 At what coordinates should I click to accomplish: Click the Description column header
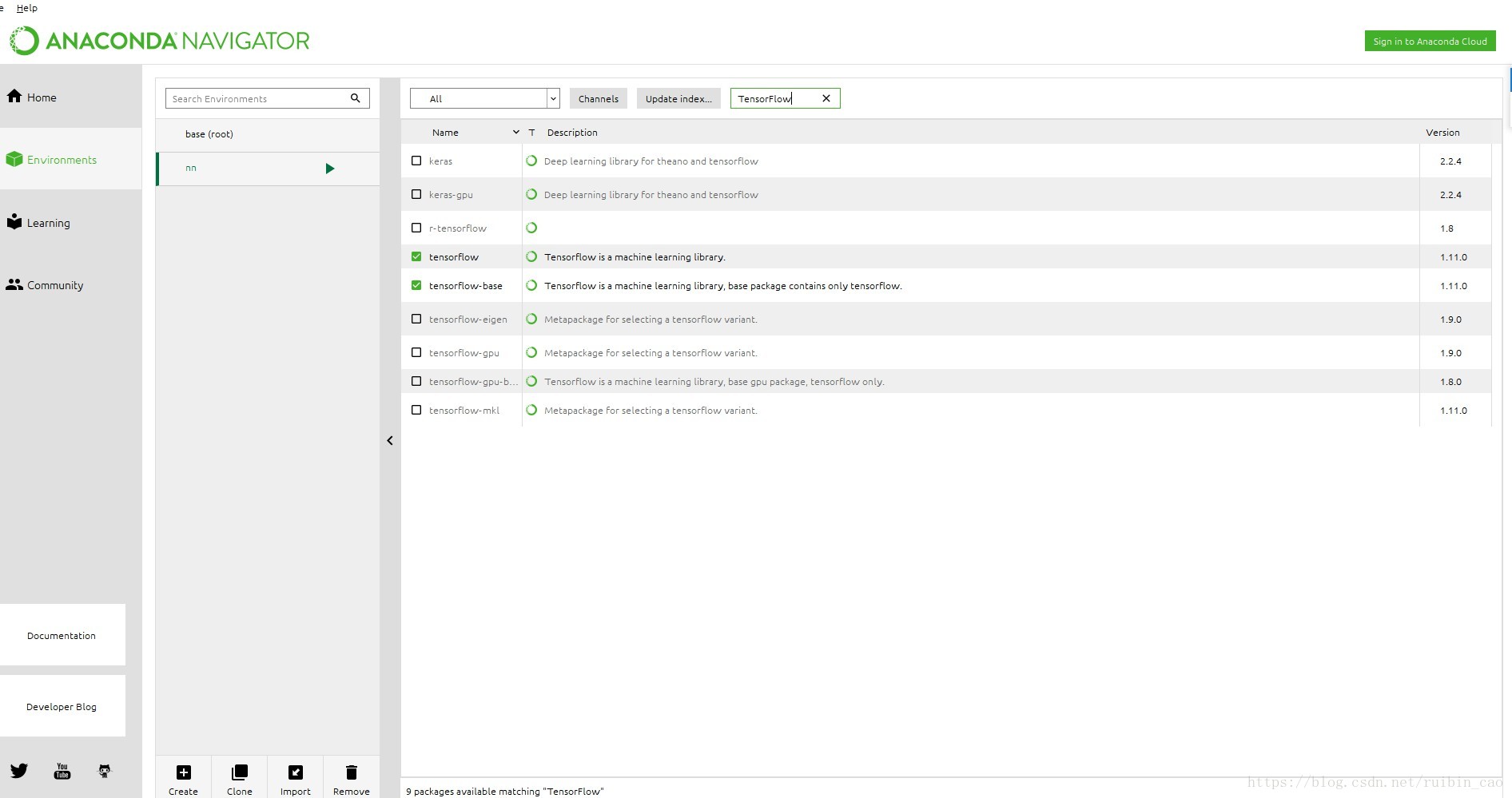pyautogui.click(x=572, y=133)
